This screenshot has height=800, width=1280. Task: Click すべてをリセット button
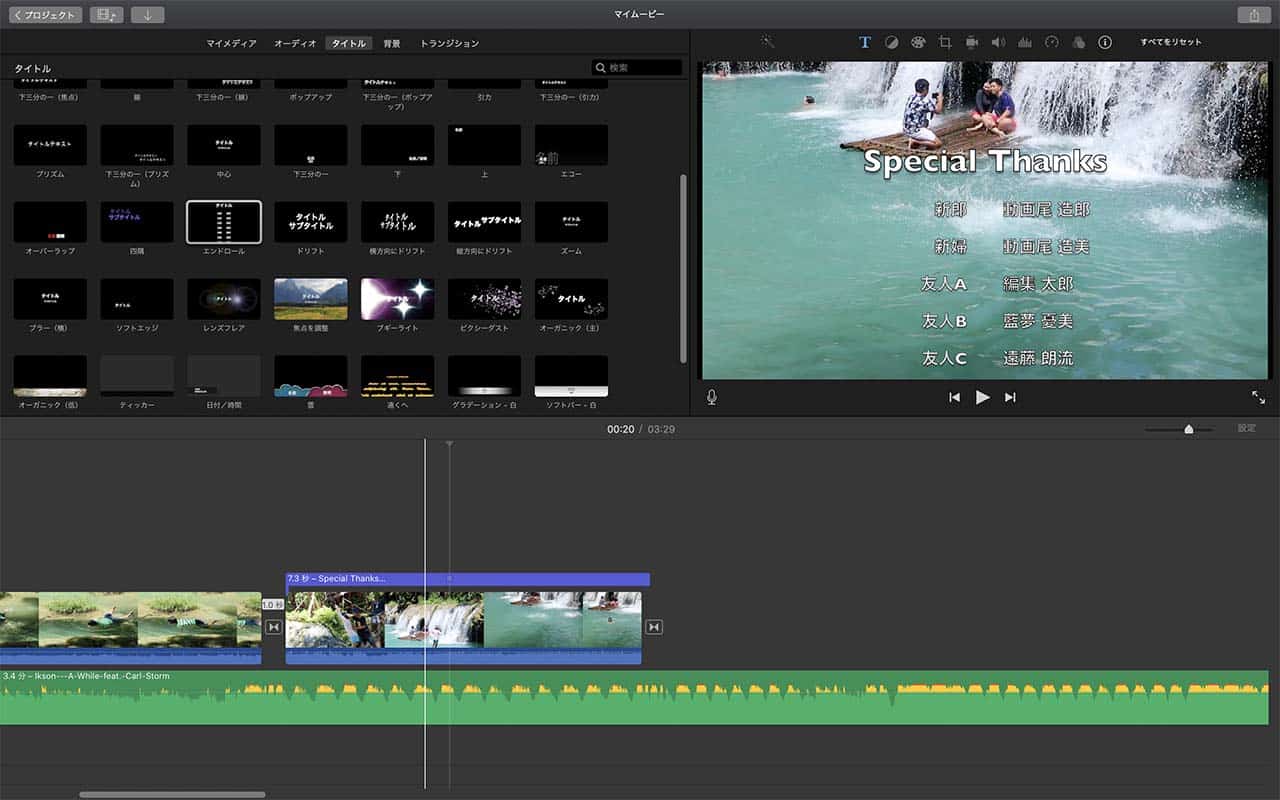point(1171,42)
